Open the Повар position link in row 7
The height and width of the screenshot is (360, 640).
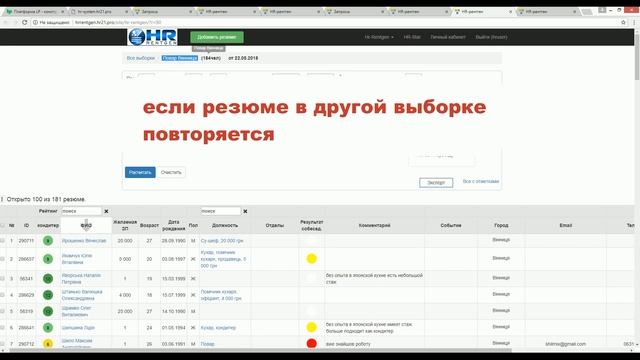click(x=207, y=344)
